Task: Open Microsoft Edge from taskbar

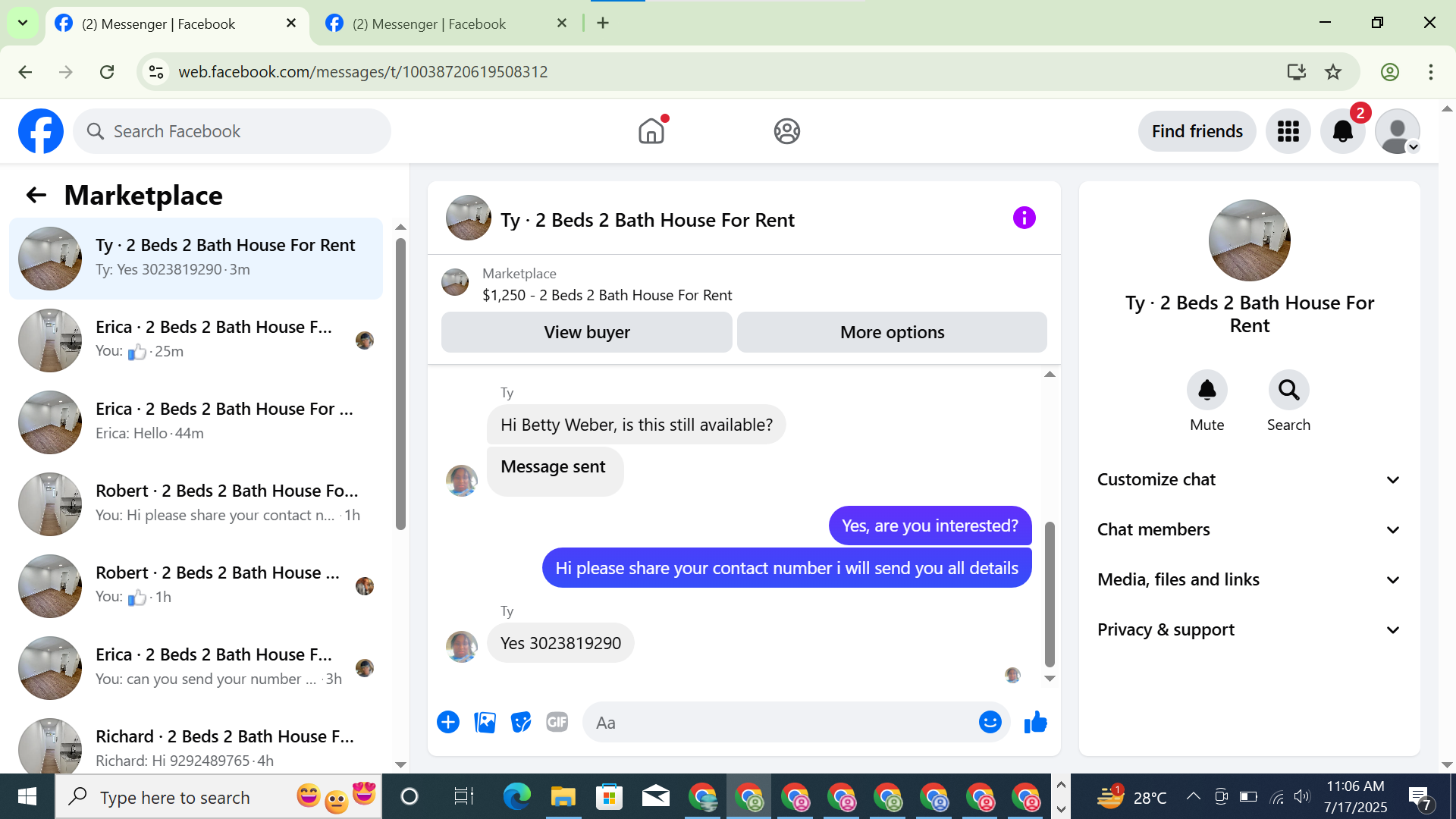Action: click(517, 797)
